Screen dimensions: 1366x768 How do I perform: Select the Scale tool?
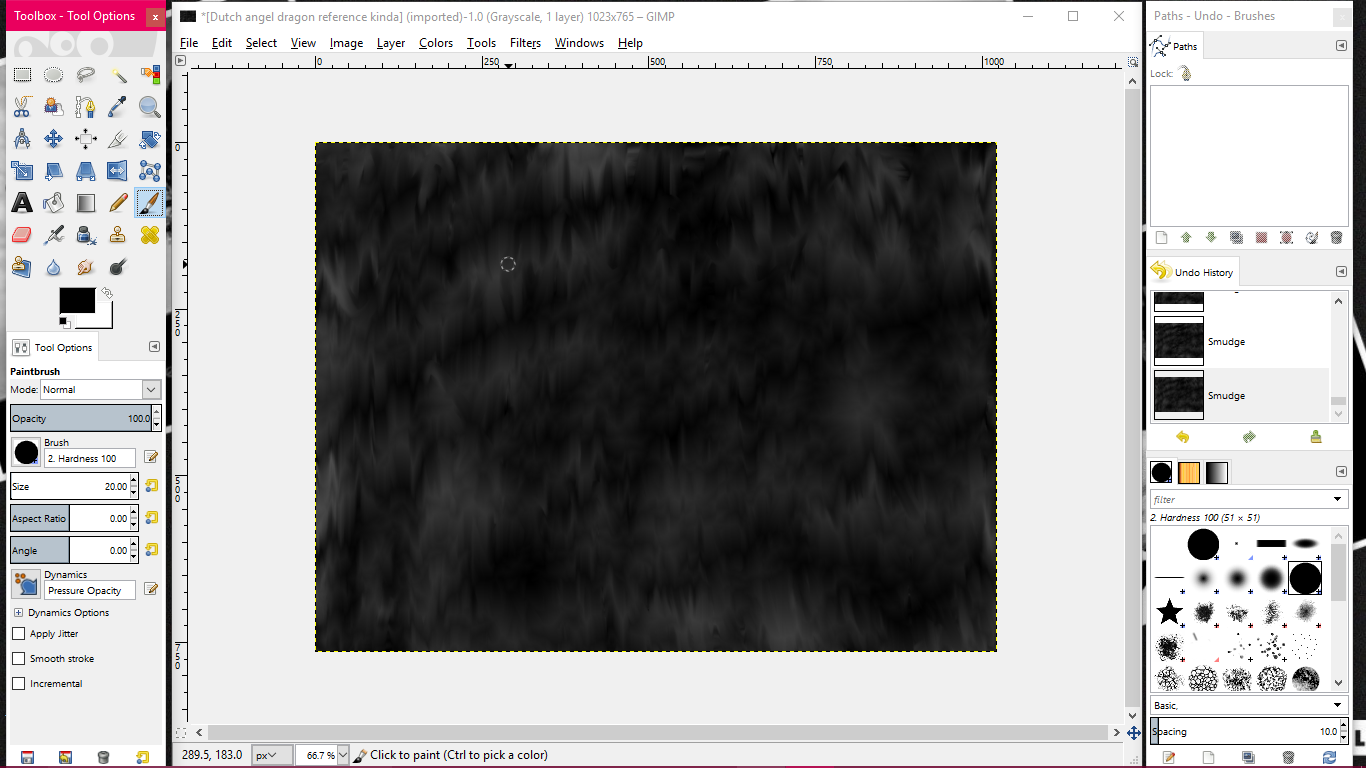coord(22,171)
